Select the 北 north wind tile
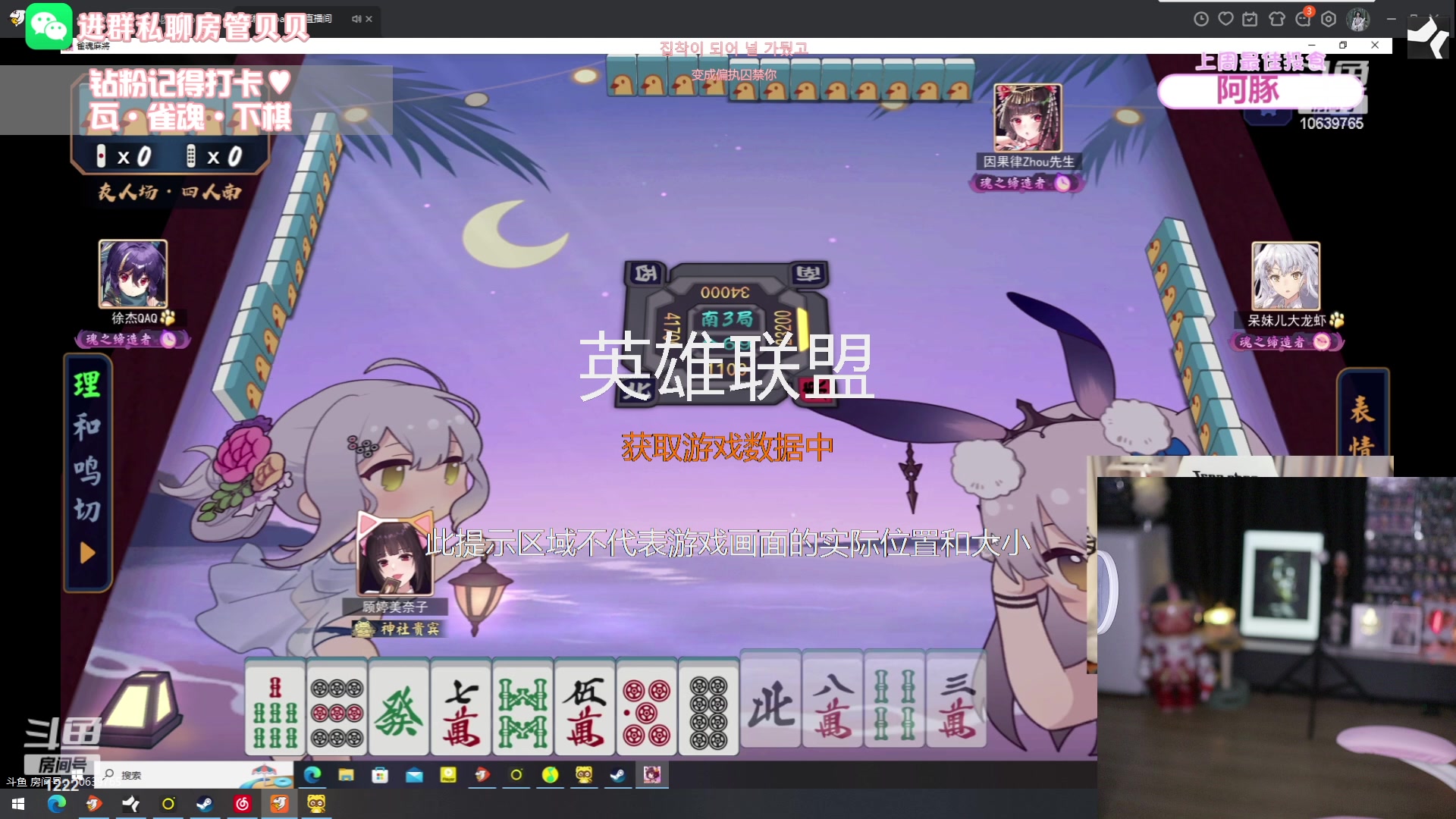The image size is (1456, 819). (x=770, y=700)
